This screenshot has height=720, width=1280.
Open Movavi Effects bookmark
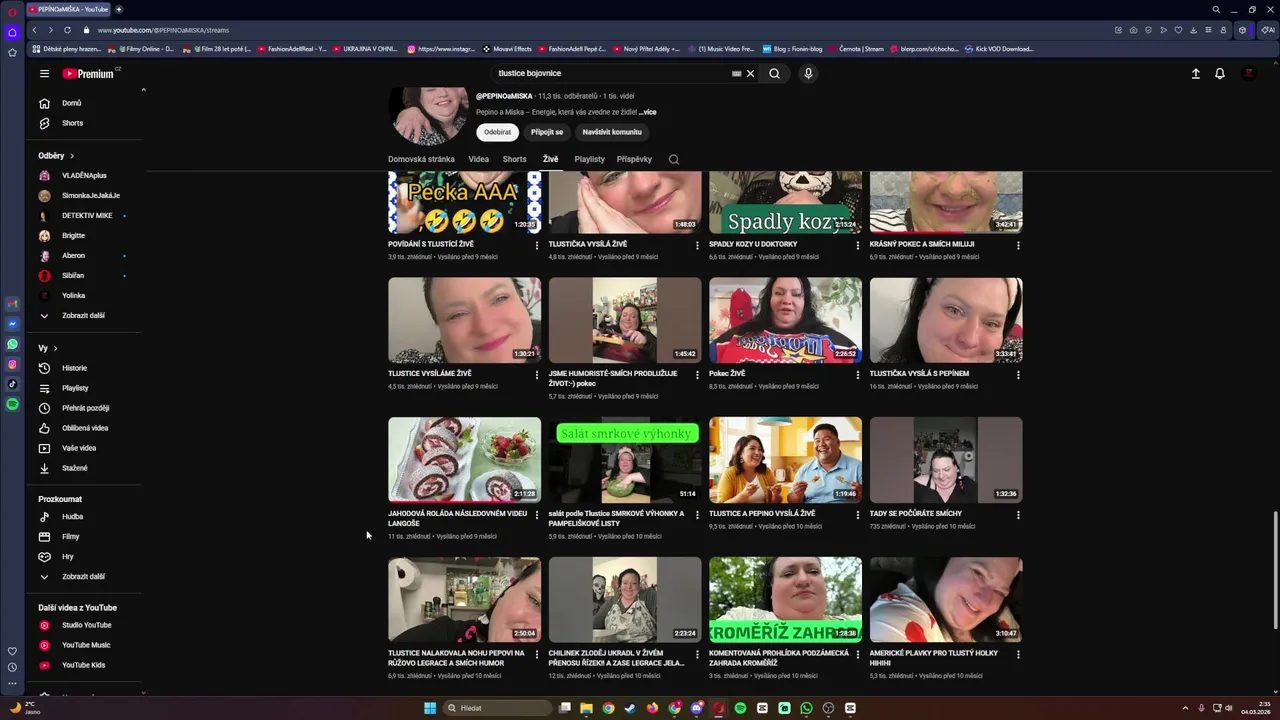507,48
